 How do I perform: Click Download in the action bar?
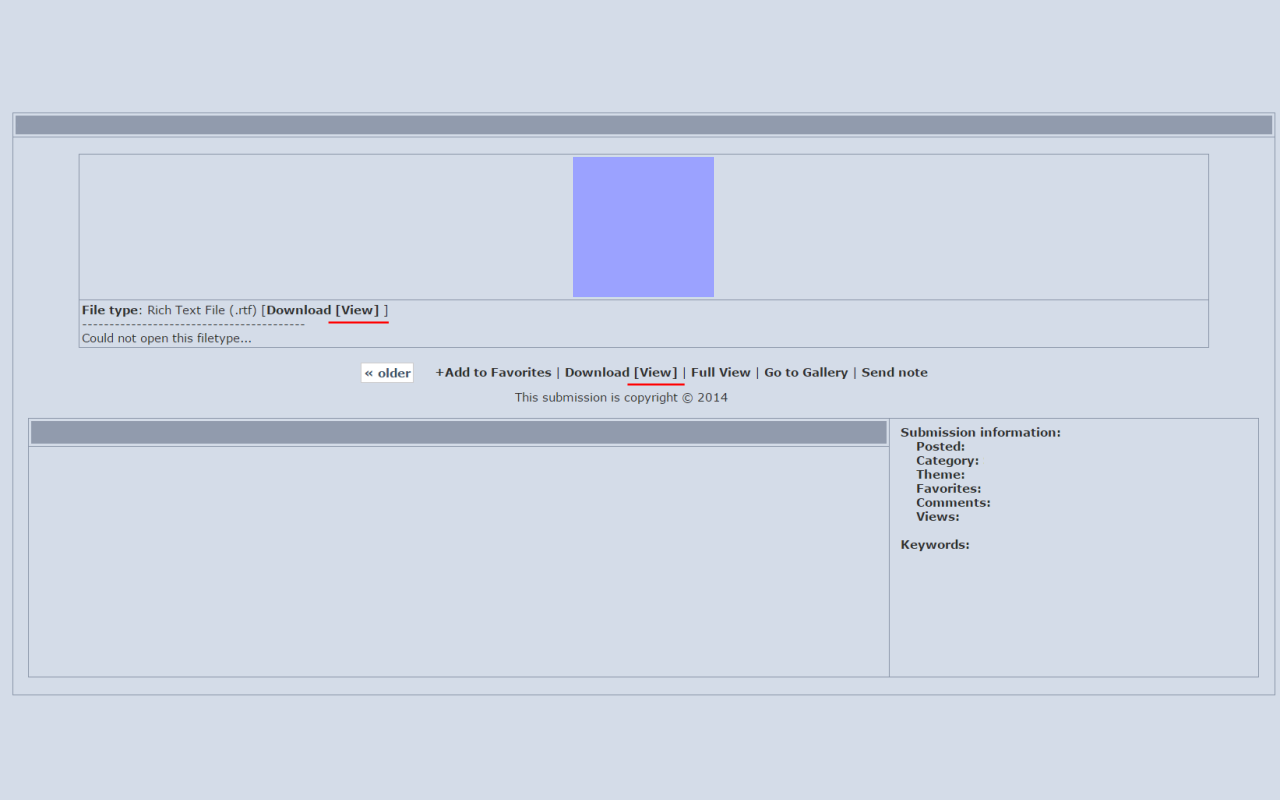click(597, 372)
